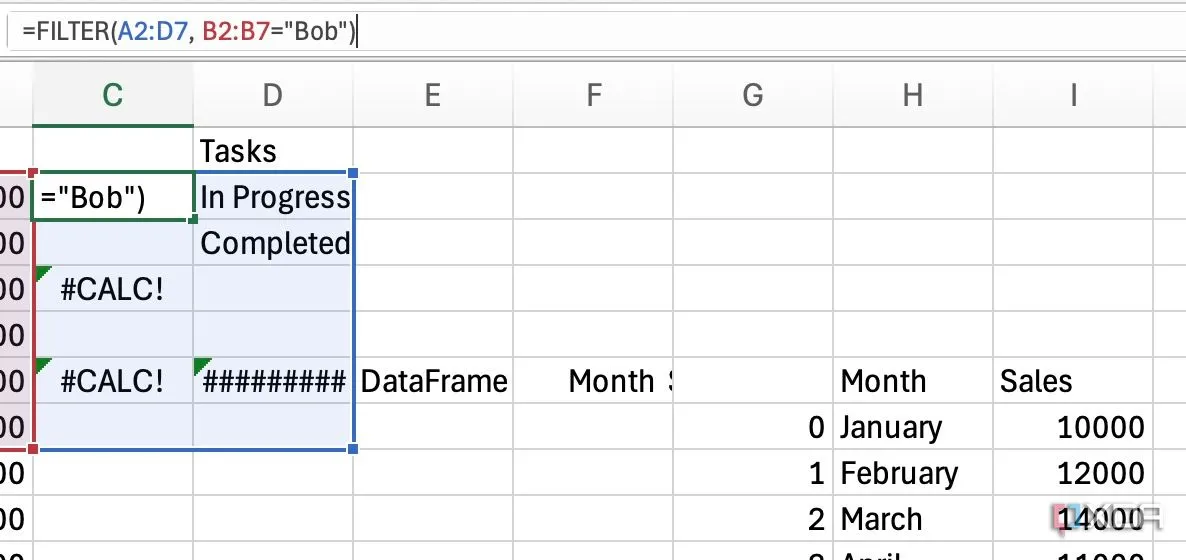Select column C header
Image resolution: width=1186 pixels, height=560 pixels.
tap(113, 95)
